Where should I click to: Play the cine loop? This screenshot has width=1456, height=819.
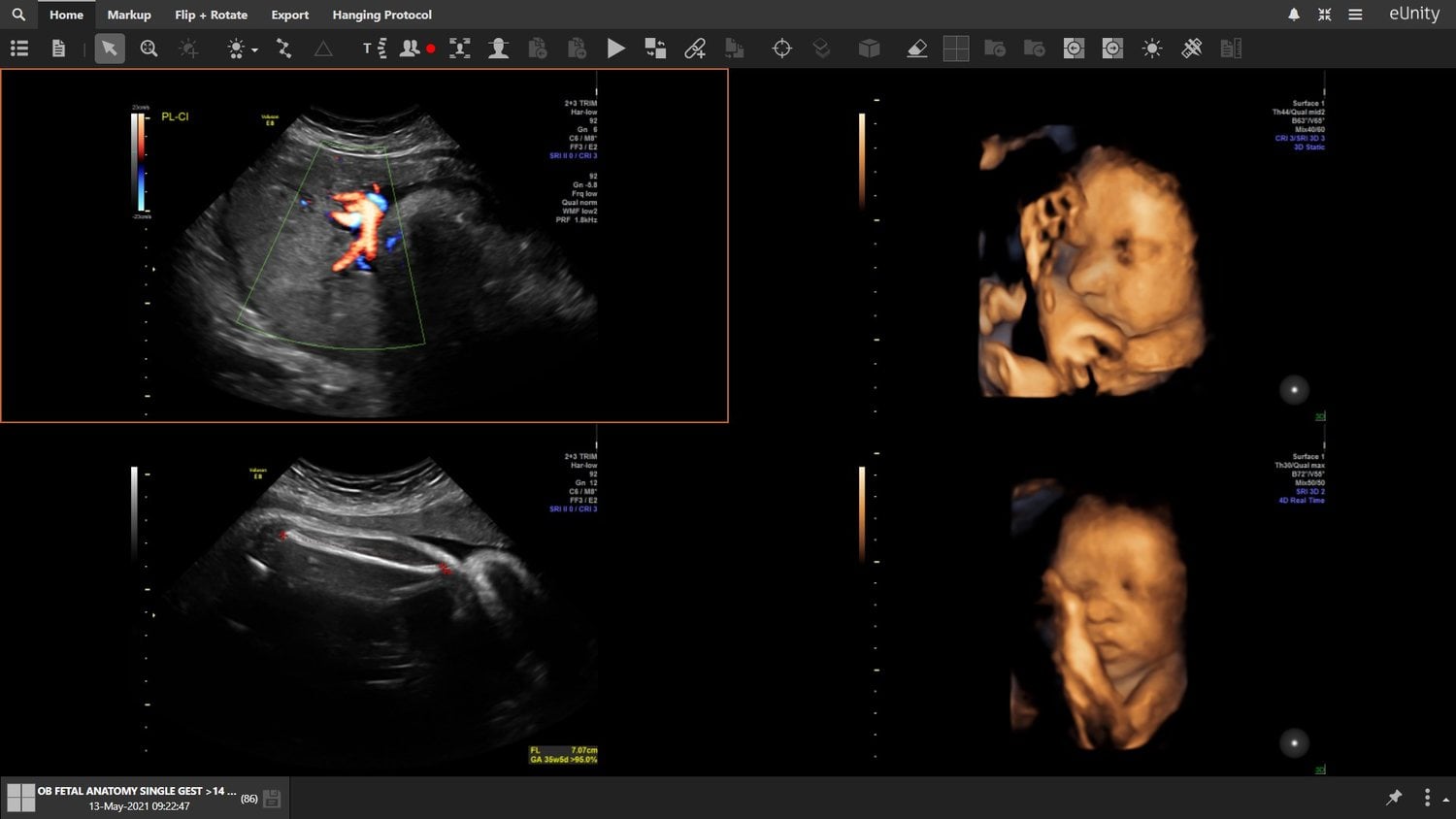click(615, 49)
